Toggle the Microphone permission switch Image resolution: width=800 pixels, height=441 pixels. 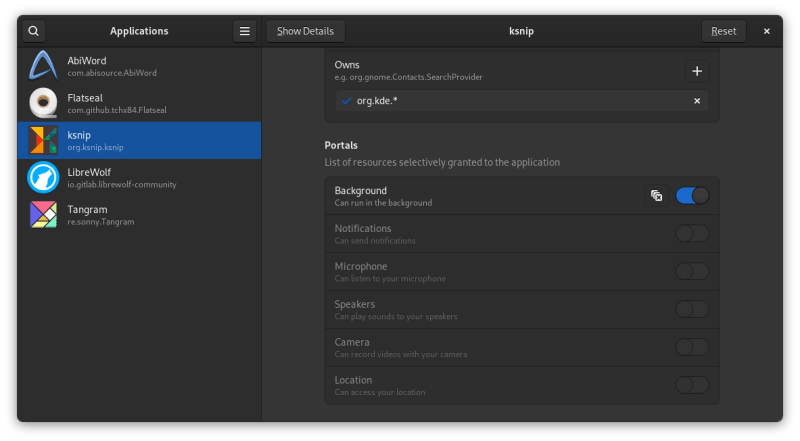coord(692,272)
